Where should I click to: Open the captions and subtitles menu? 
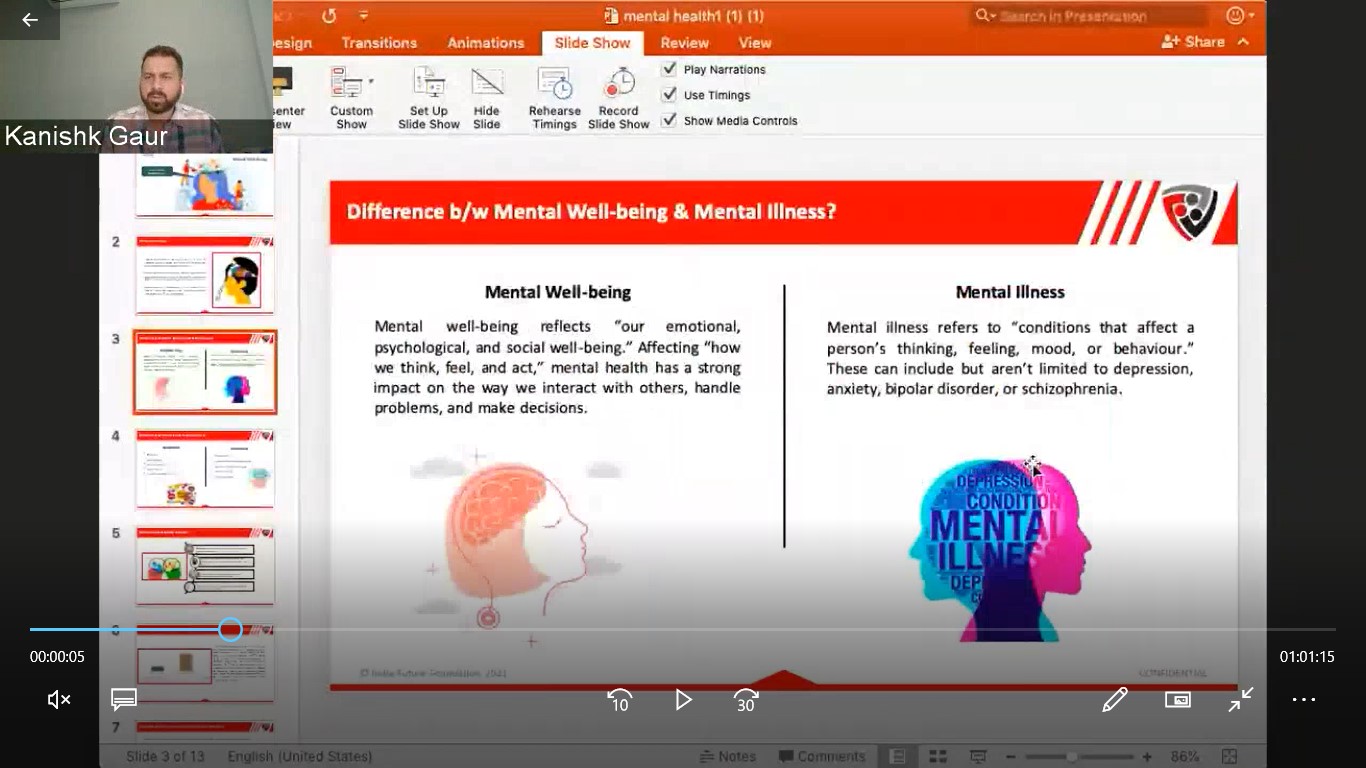click(124, 700)
